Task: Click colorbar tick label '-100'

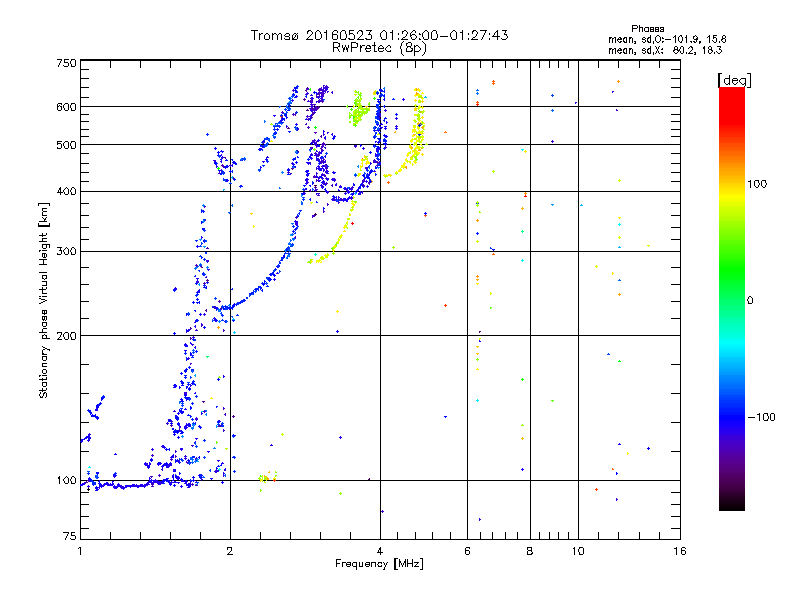Action: pos(761,417)
